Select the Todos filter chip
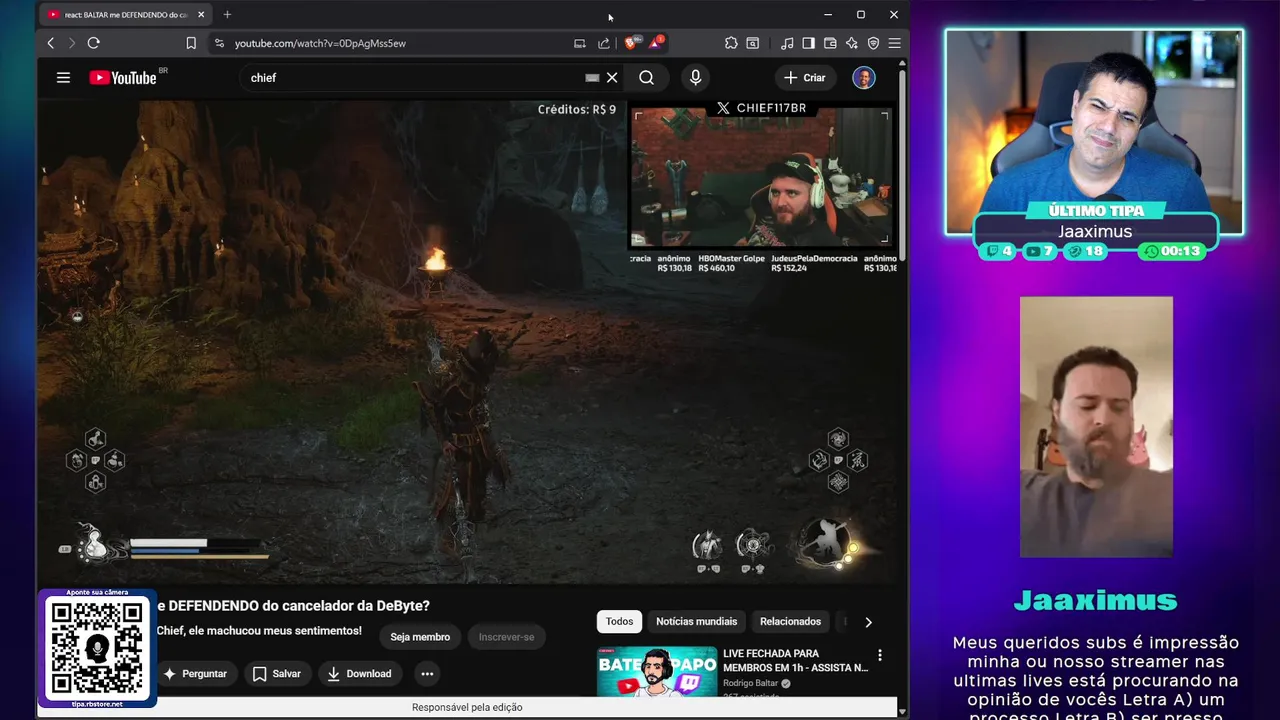 619,621
